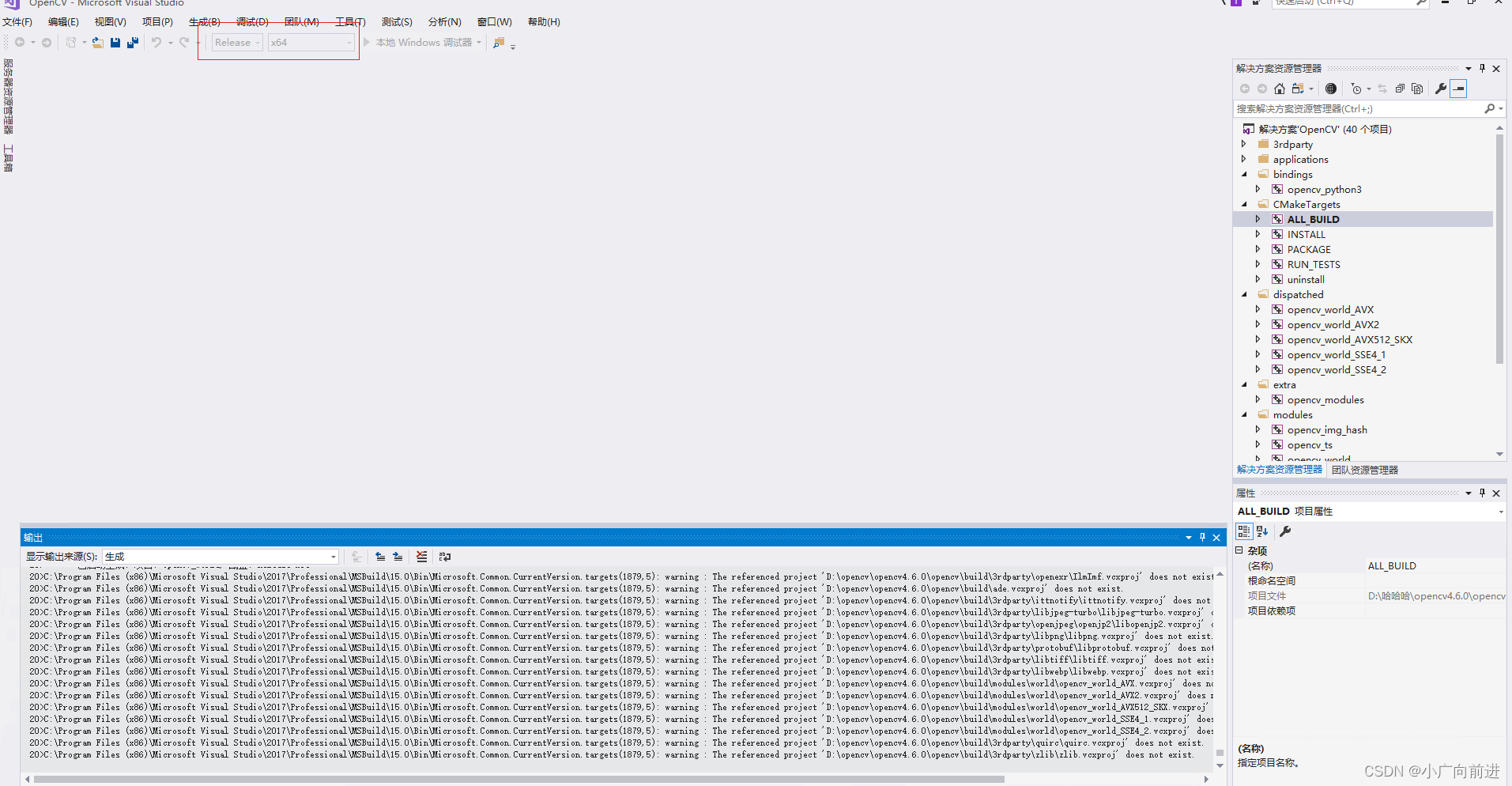Expand the 3rdparty folder

point(1244,144)
